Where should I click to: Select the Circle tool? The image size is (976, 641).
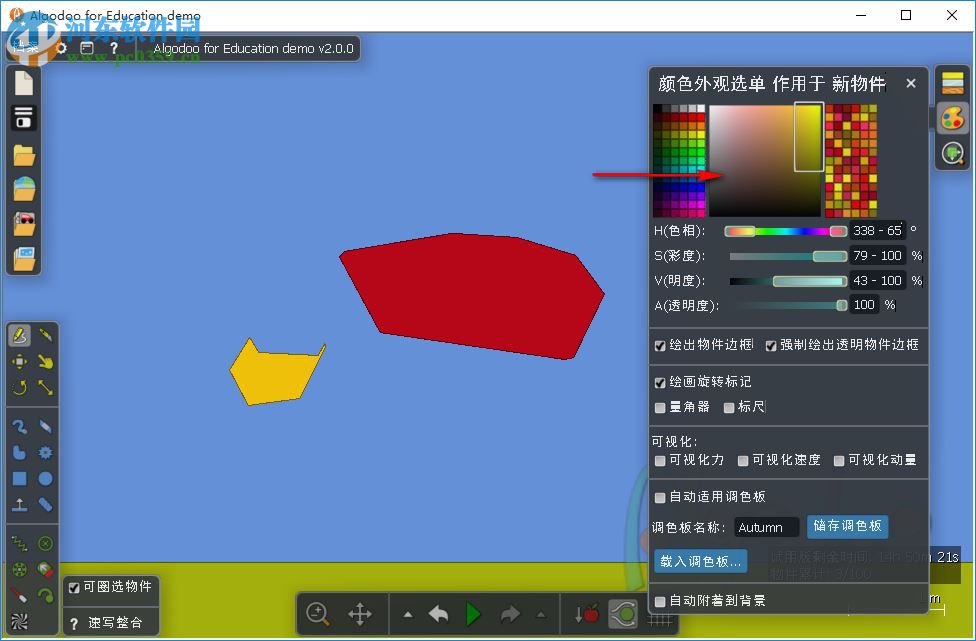tap(46, 479)
